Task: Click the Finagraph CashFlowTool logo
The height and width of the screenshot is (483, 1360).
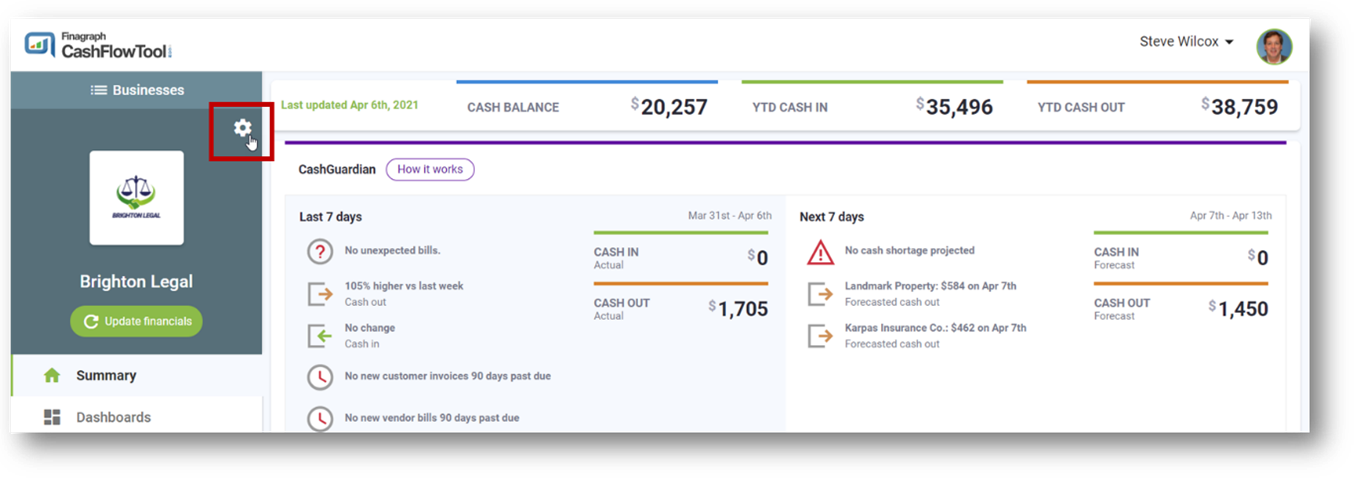Action: pyautogui.click(x=99, y=45)
